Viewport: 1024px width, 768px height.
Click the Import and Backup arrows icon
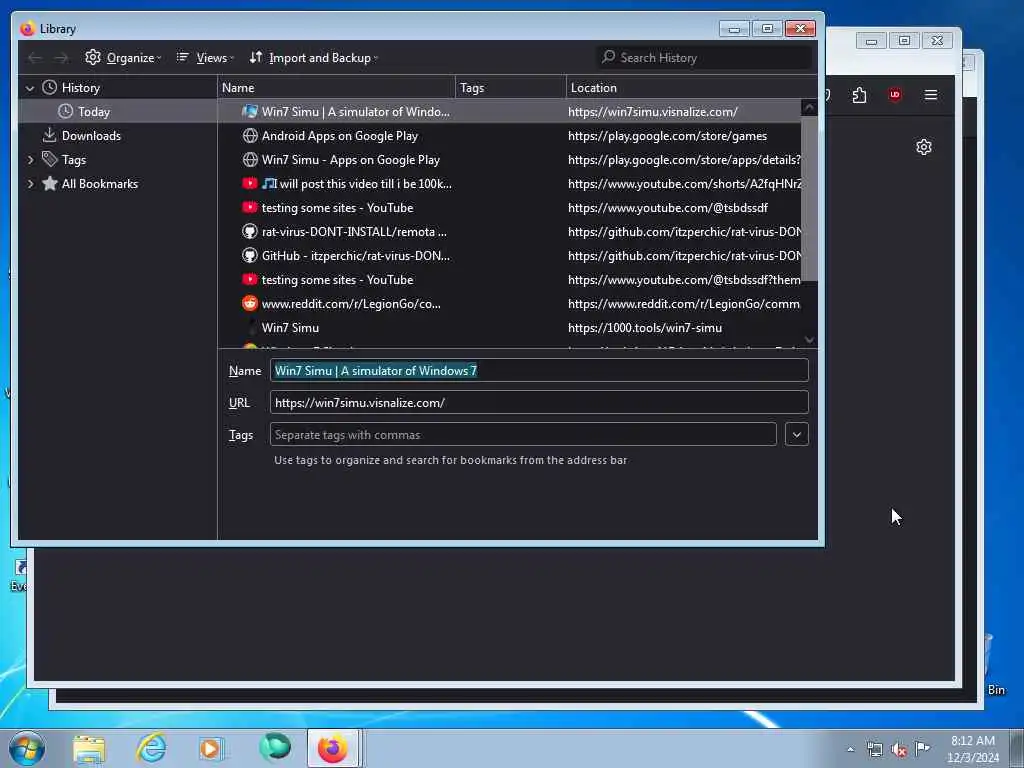(256, 57)
